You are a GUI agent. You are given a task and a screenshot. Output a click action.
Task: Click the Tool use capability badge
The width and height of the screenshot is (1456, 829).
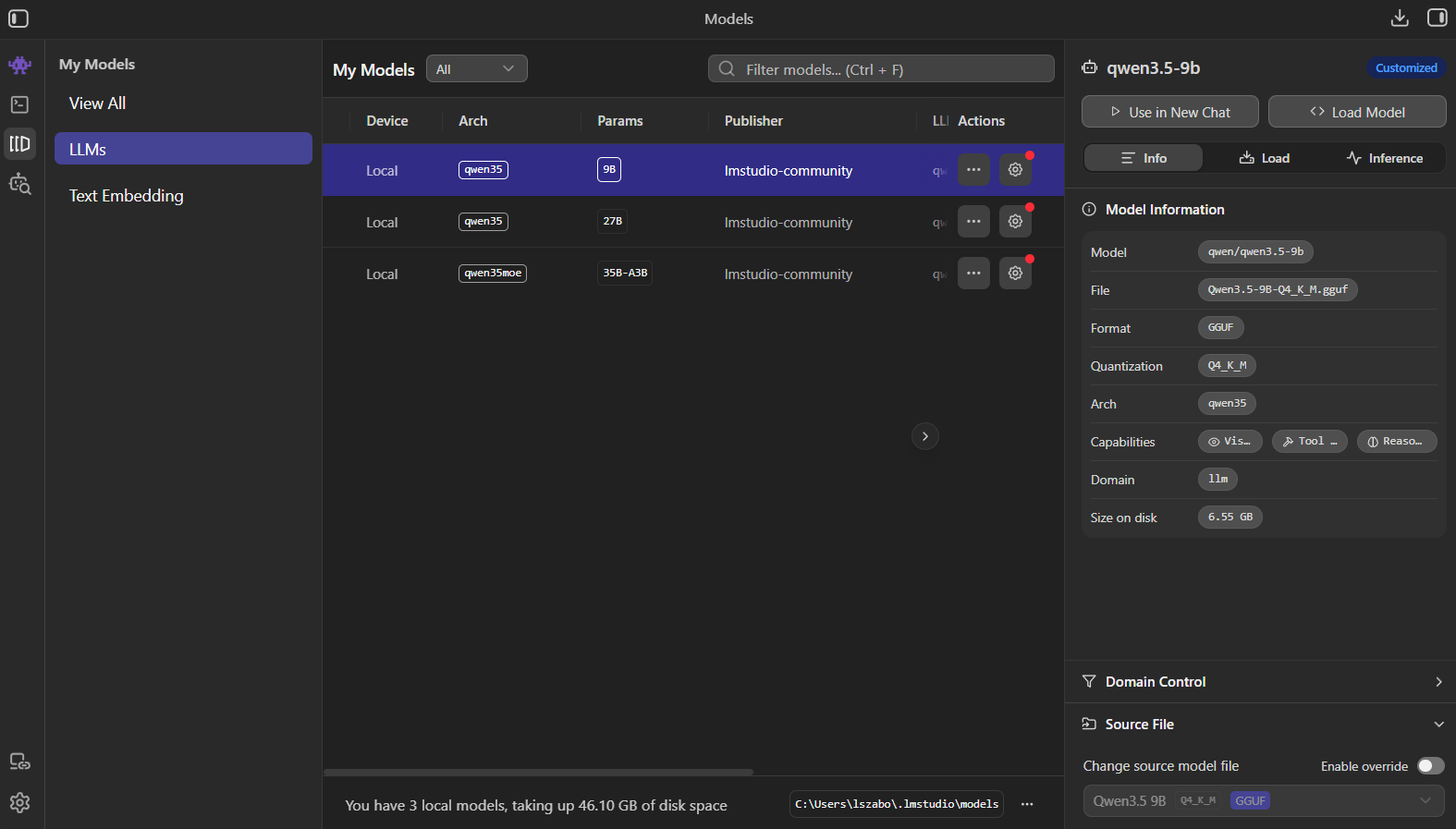point(1309,442)
